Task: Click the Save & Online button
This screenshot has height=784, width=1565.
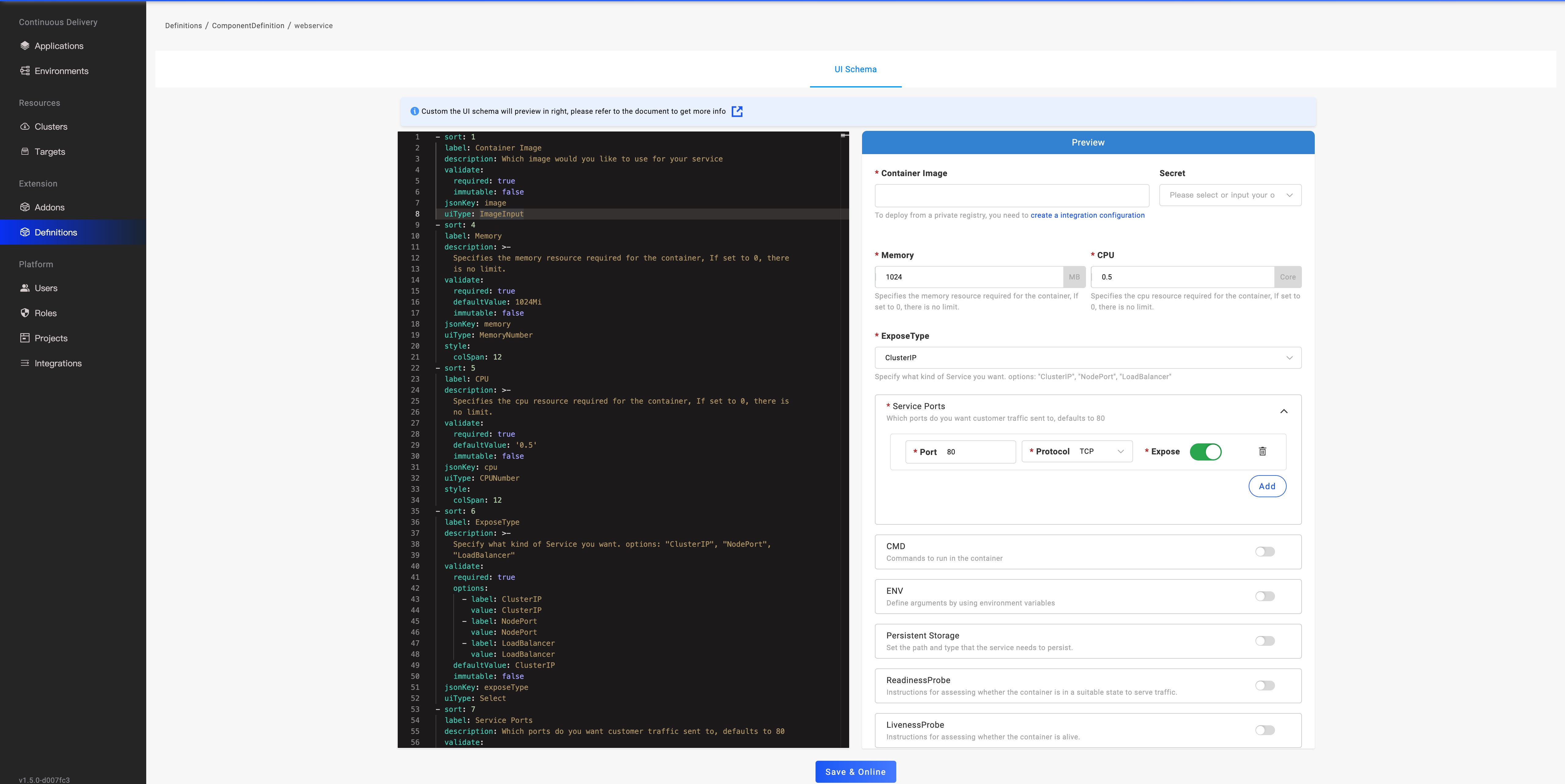Action: coord(855,771)
